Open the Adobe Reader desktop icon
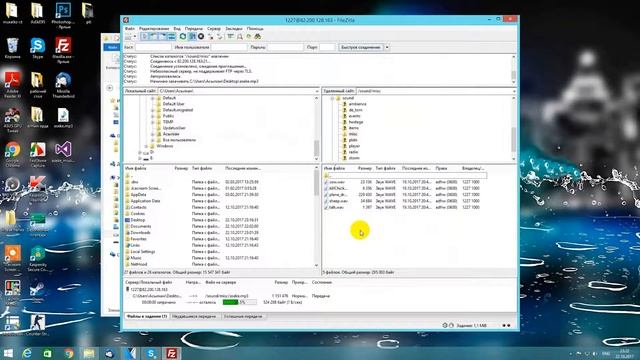The width and height of the screenshot is (640, 360). [12, 85]
